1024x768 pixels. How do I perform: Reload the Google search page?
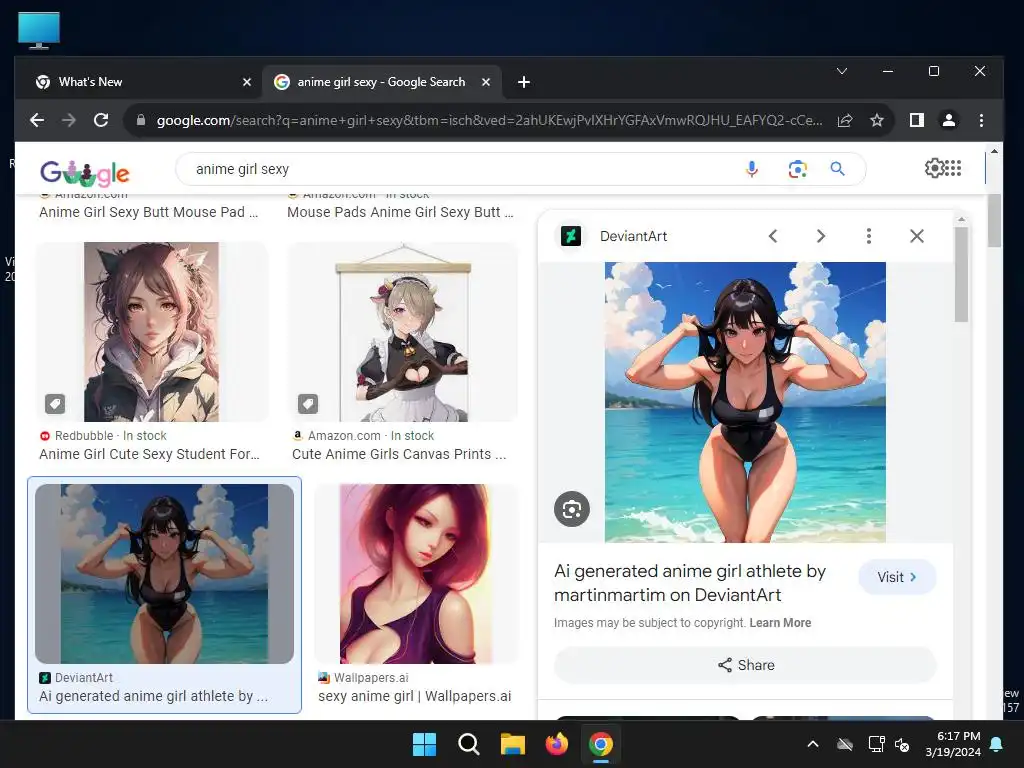pyautogui.click(x=101, y=120)
